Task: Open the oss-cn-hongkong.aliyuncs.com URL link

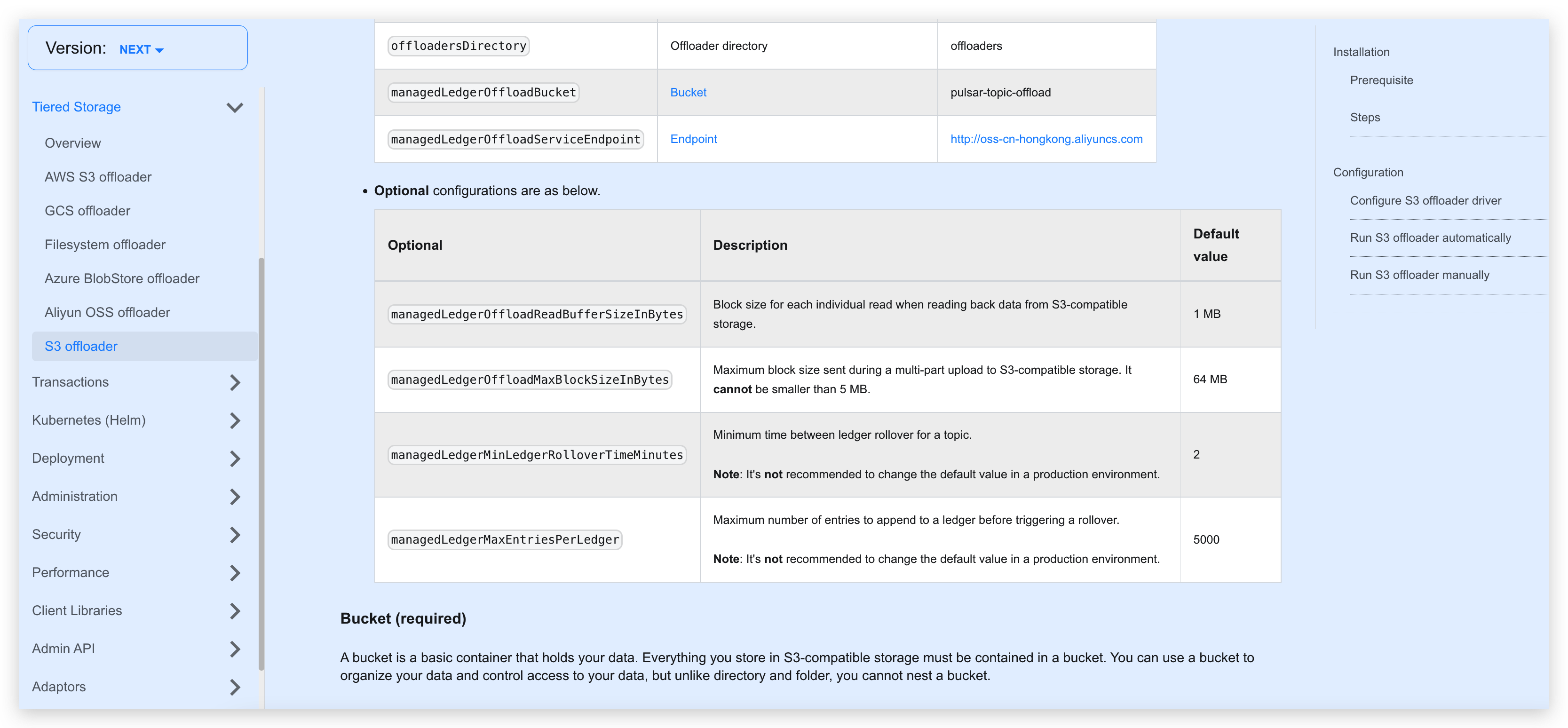Action: click(1046, 139)
